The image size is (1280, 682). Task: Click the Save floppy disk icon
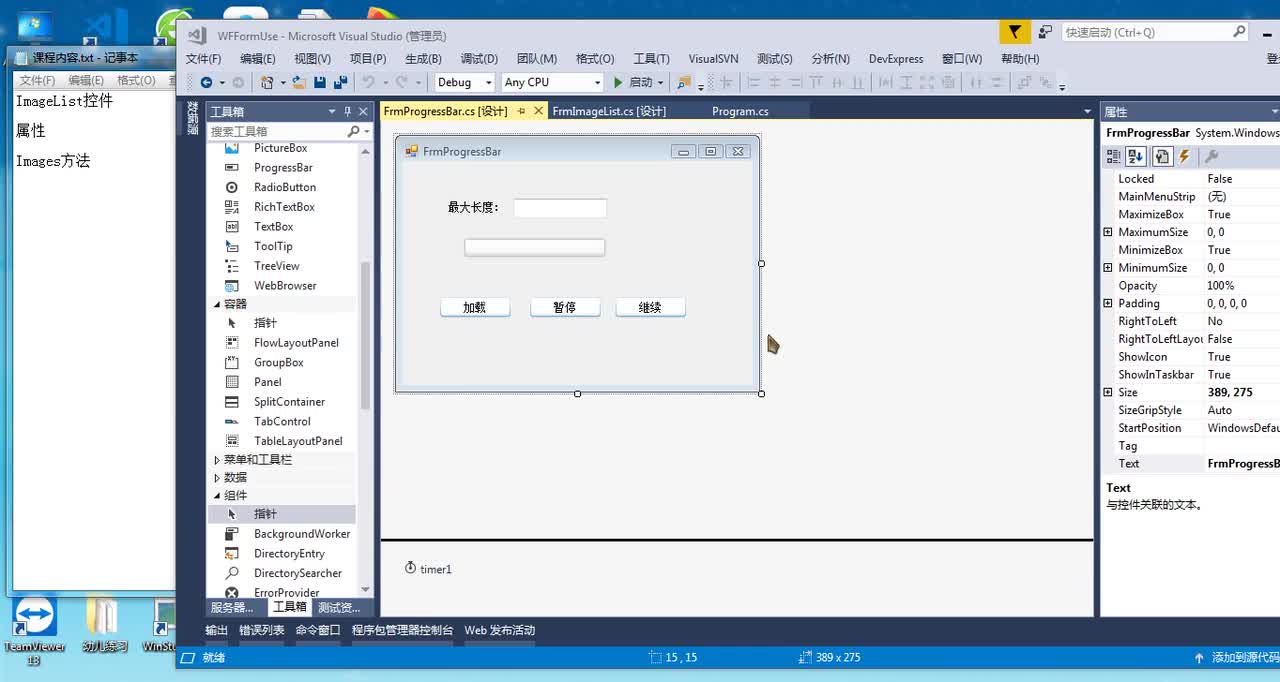pyautogui.click(x=320, y=82)
